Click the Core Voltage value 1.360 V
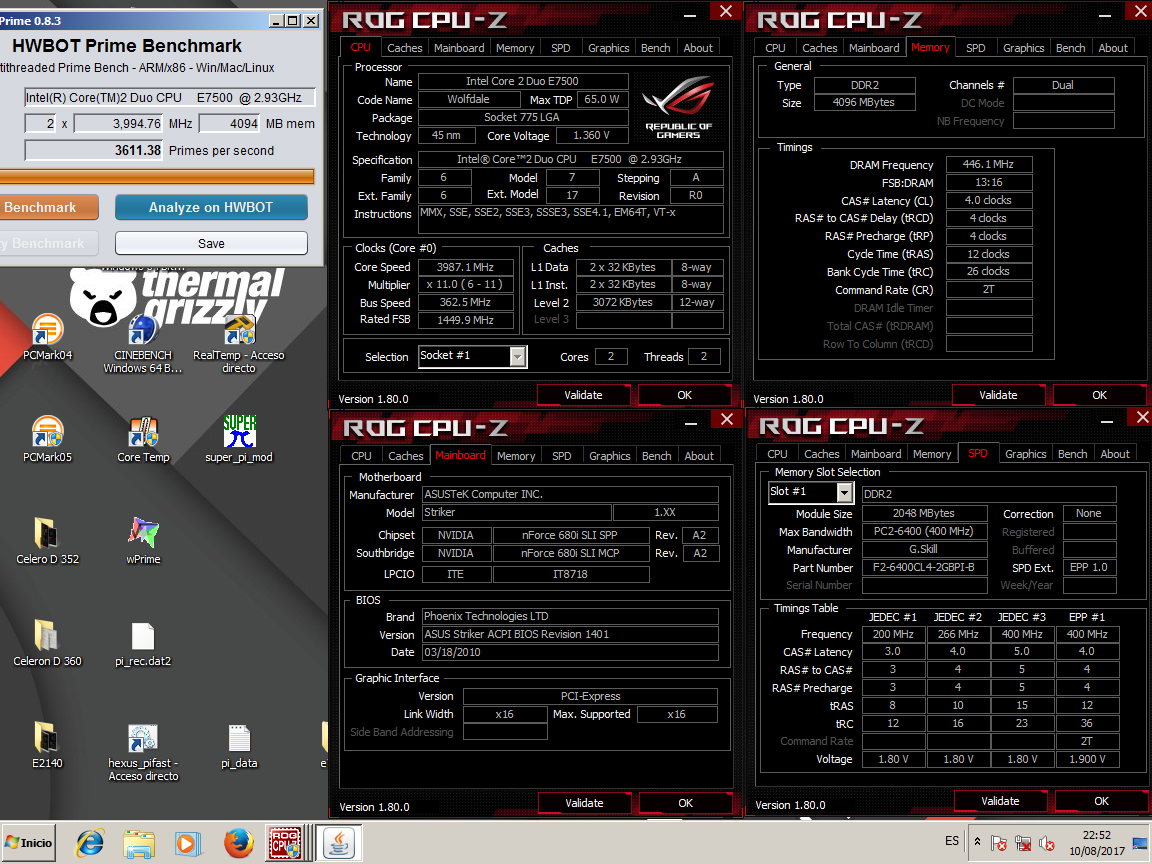This screenshot has height=864, width=1152. (x=591, y=135)
